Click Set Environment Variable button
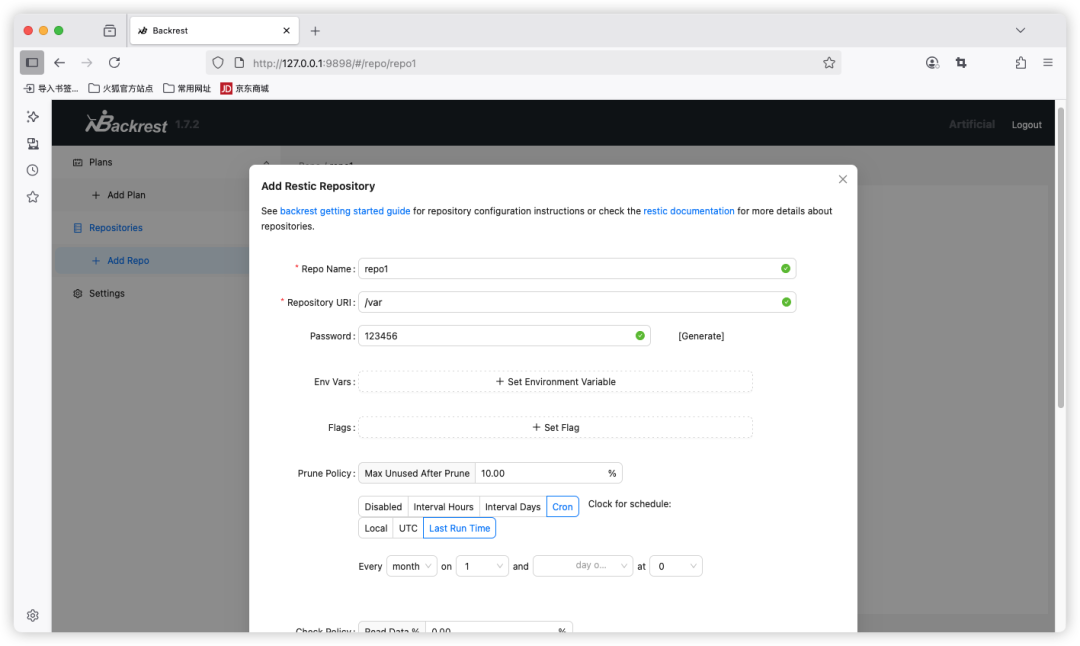1080x646 pixels. pos(555,382)
